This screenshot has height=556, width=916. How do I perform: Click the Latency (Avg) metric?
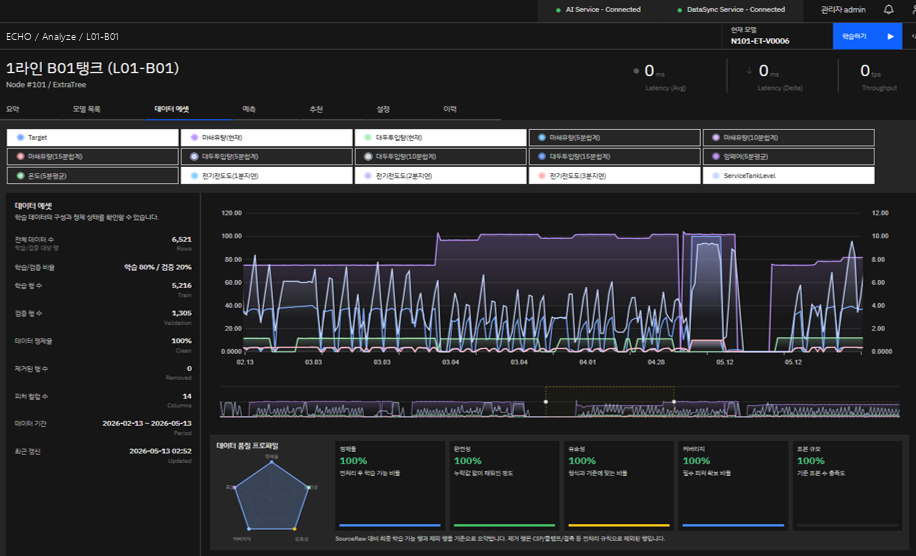pos(660,77)
